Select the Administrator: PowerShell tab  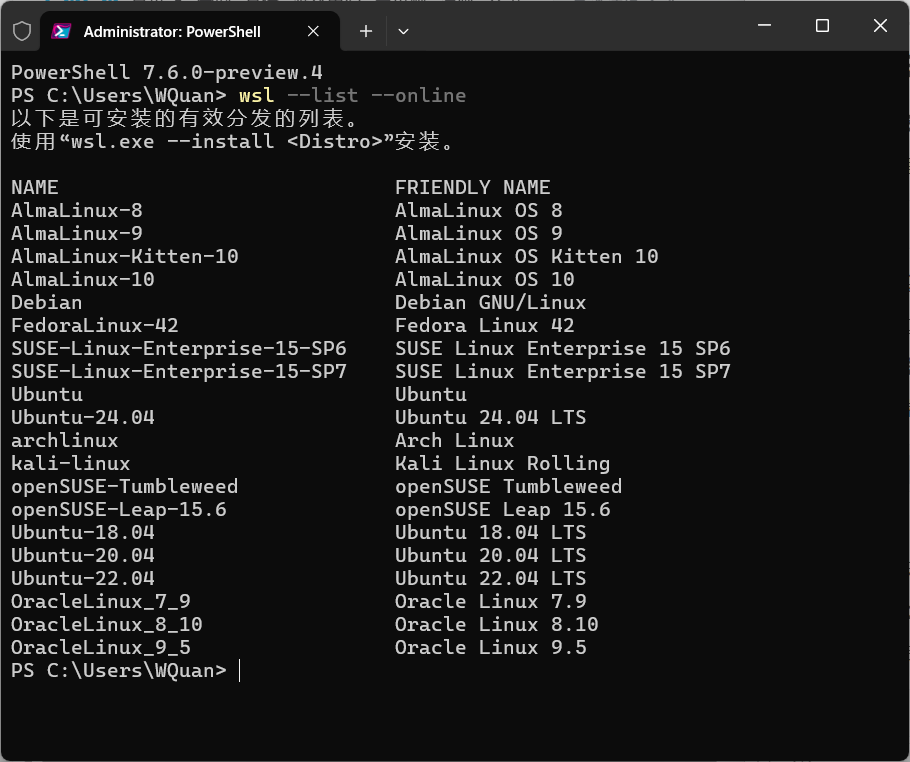[x=172, y=31]
